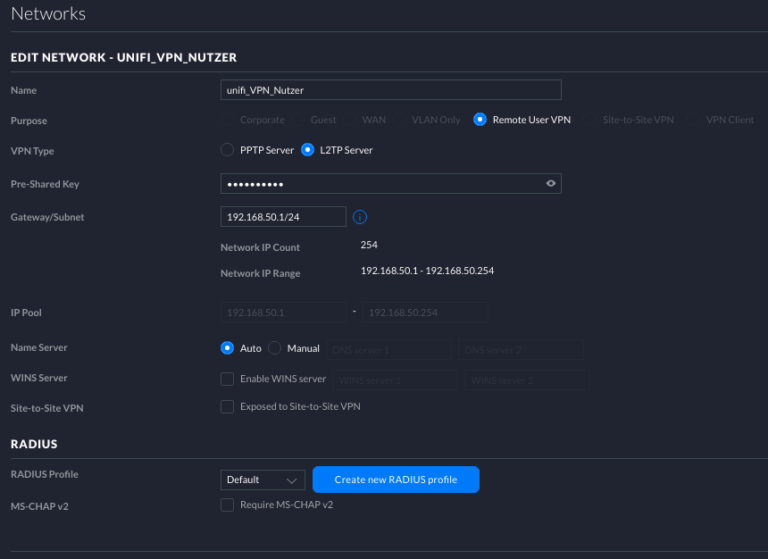Select the VLAN Only purpose option
Screen dimensions: 768x559
(398, 120)
